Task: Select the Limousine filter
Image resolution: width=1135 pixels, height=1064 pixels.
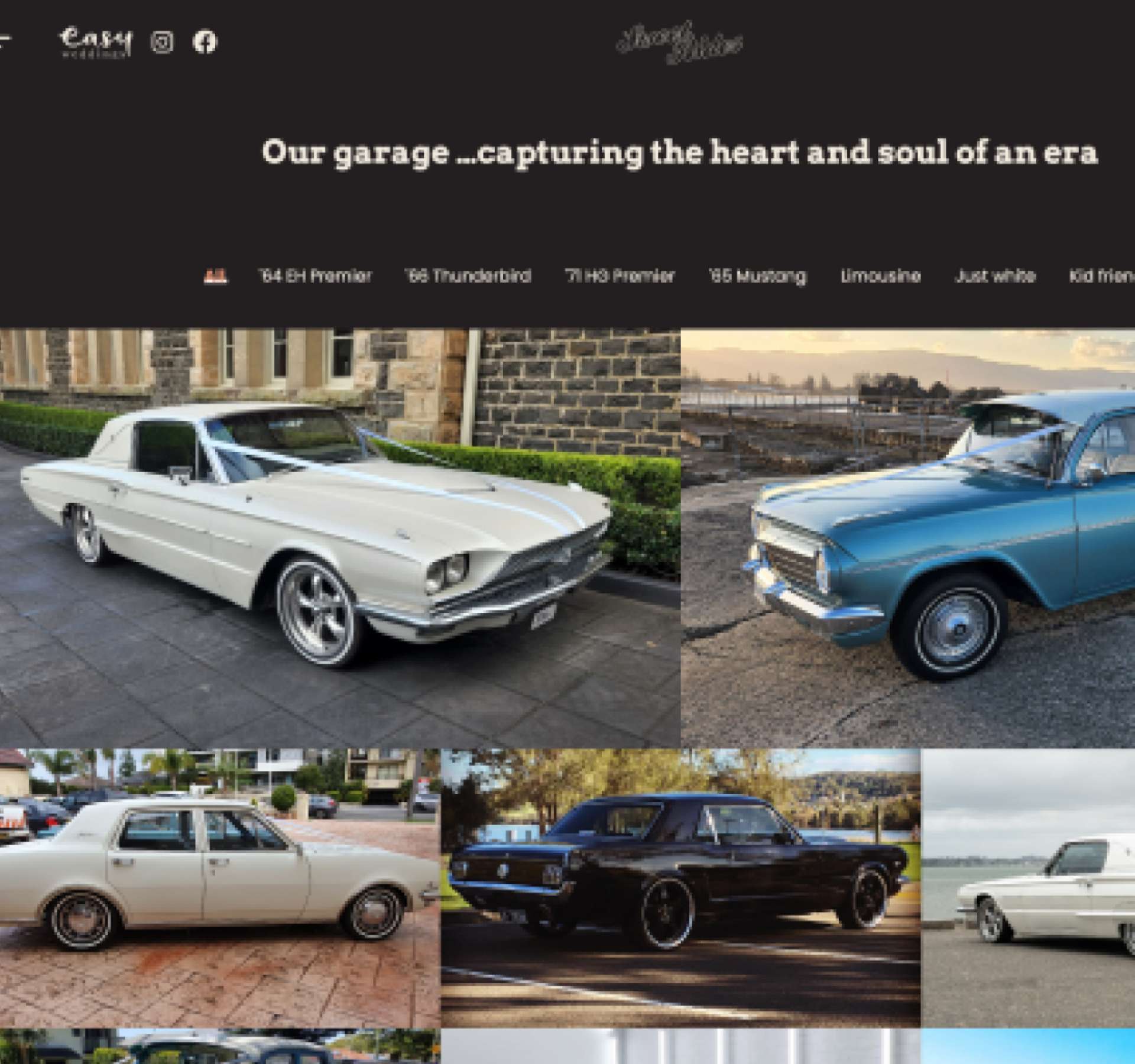Action: pos(880,276)
